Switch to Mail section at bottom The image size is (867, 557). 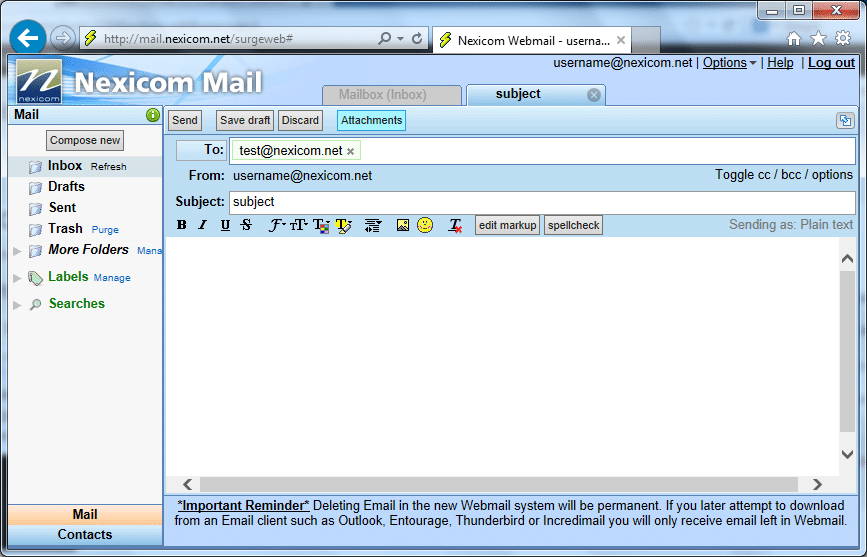tap(85, 515)
